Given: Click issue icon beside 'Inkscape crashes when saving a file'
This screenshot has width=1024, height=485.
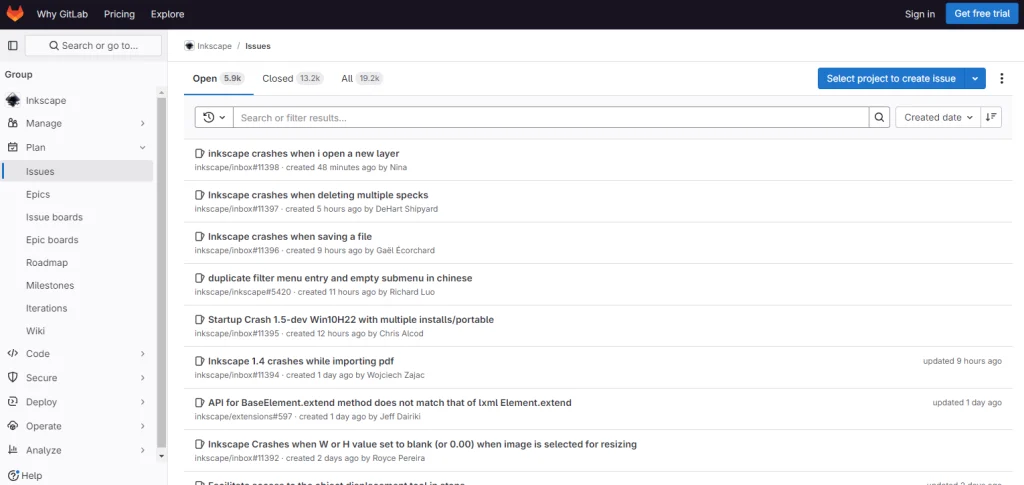Looking at the screenshot, I should [200, 237].
